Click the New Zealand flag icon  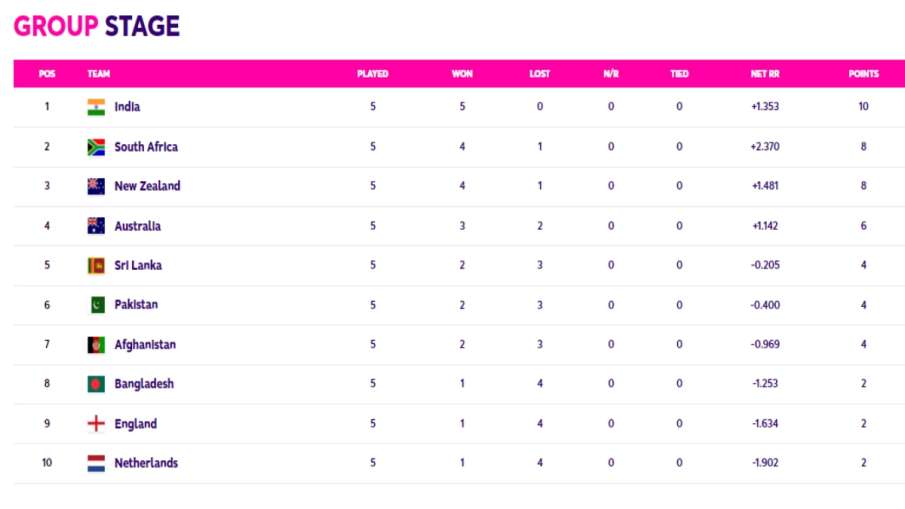(x=96, y=186)
